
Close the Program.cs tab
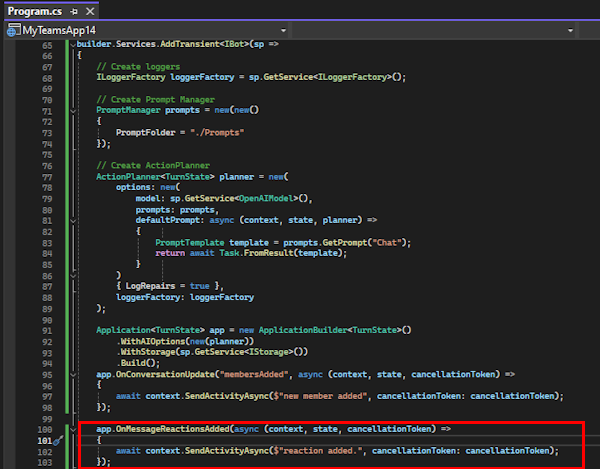coord(90,12)
